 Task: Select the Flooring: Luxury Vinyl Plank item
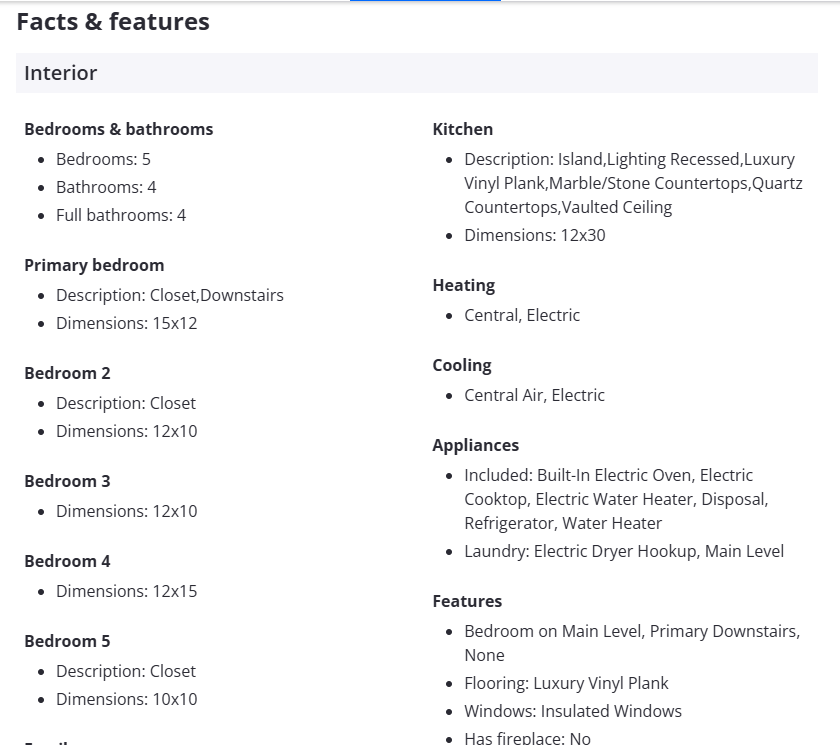566,683
